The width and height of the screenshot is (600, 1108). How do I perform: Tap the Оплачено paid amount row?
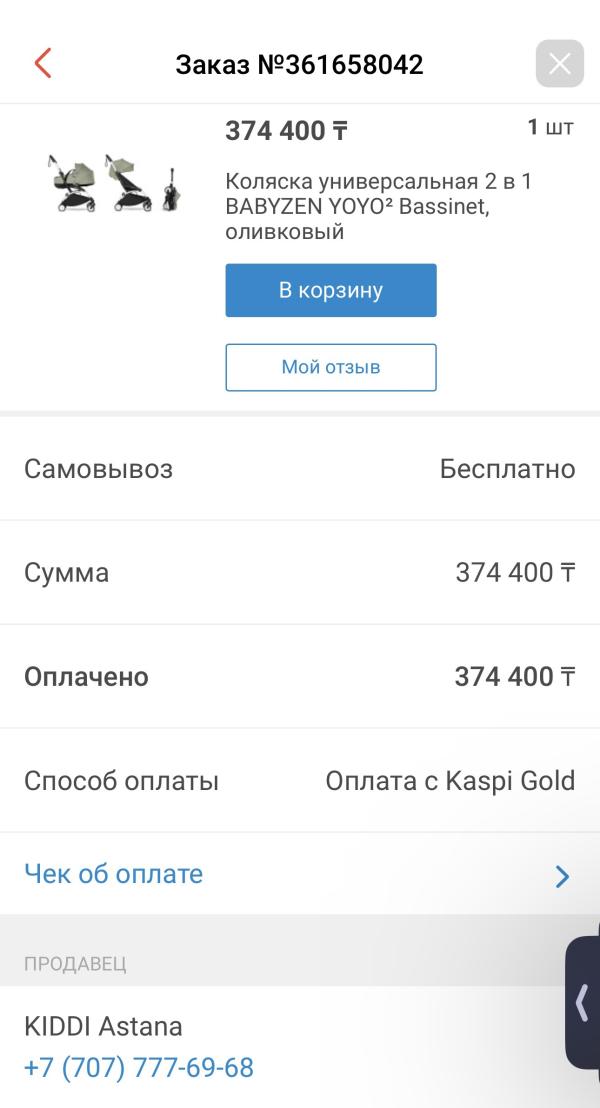[300, 676]
